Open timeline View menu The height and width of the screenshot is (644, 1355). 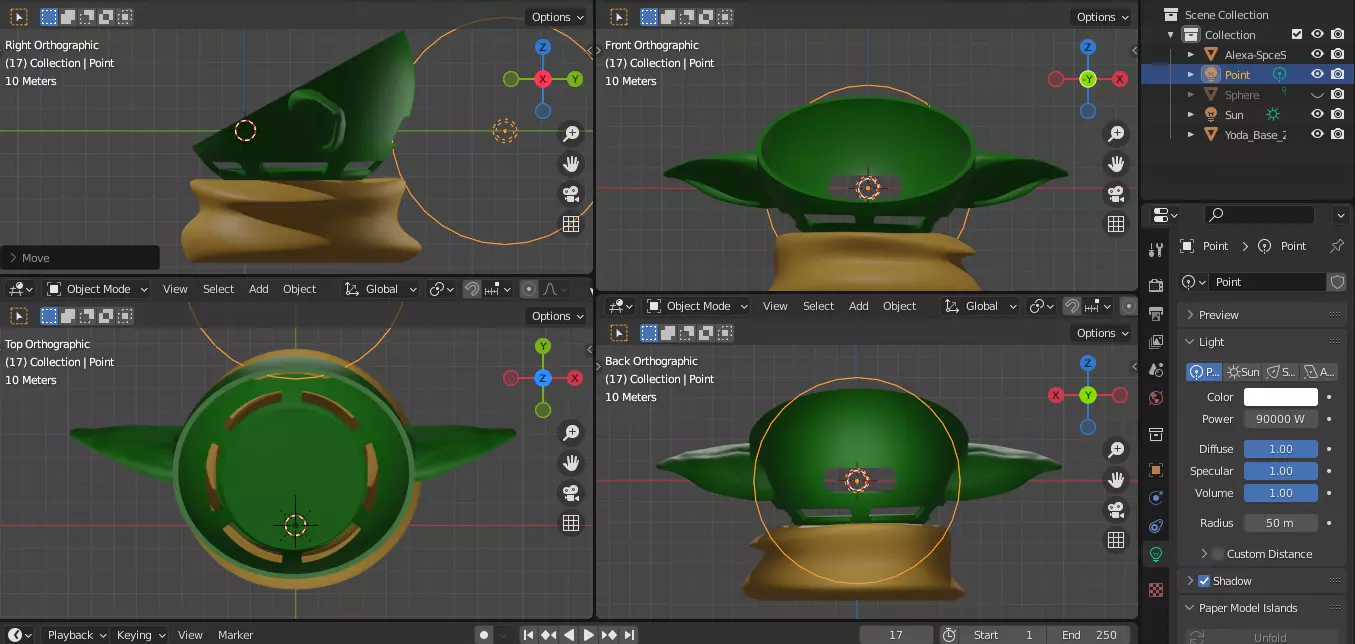click(x=190, y=635)
